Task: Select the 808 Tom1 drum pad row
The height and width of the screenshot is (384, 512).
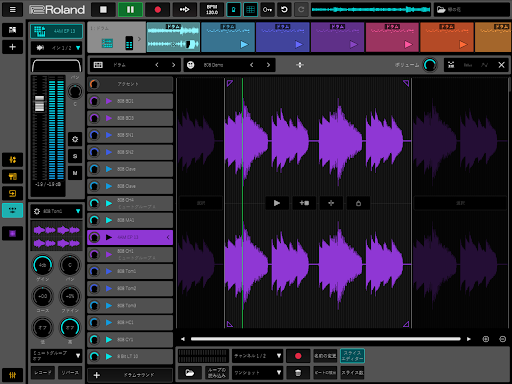Action: pos(130,271)
